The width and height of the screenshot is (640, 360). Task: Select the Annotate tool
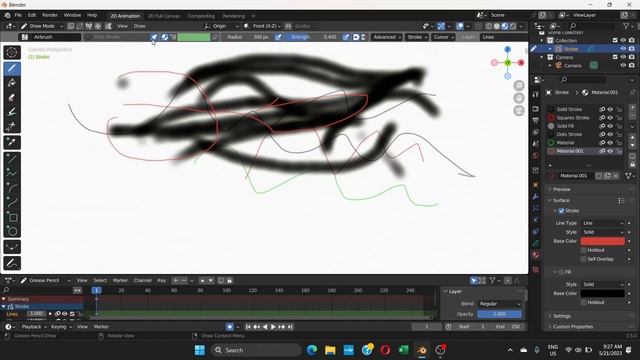12,263
